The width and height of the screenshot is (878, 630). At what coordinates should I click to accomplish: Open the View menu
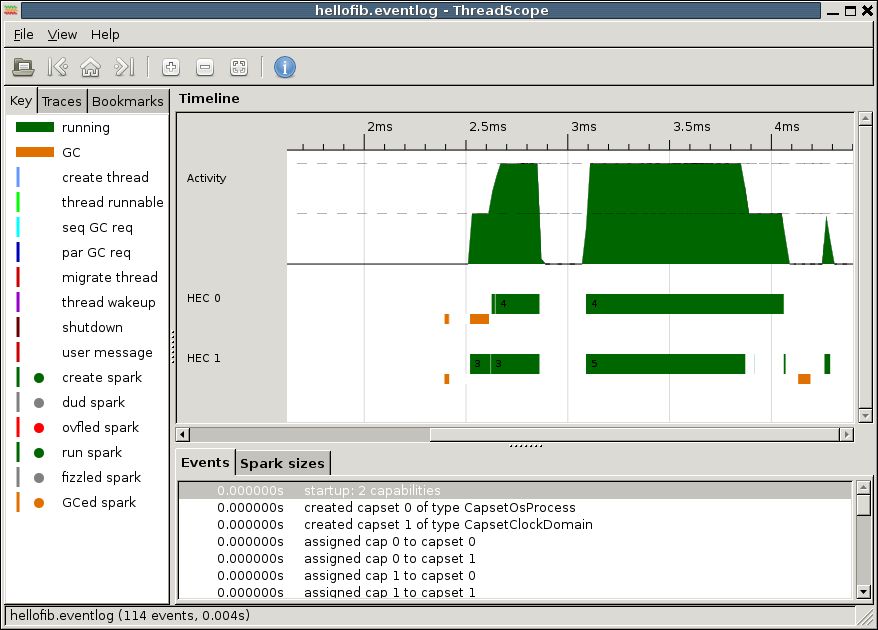(62, 35)
